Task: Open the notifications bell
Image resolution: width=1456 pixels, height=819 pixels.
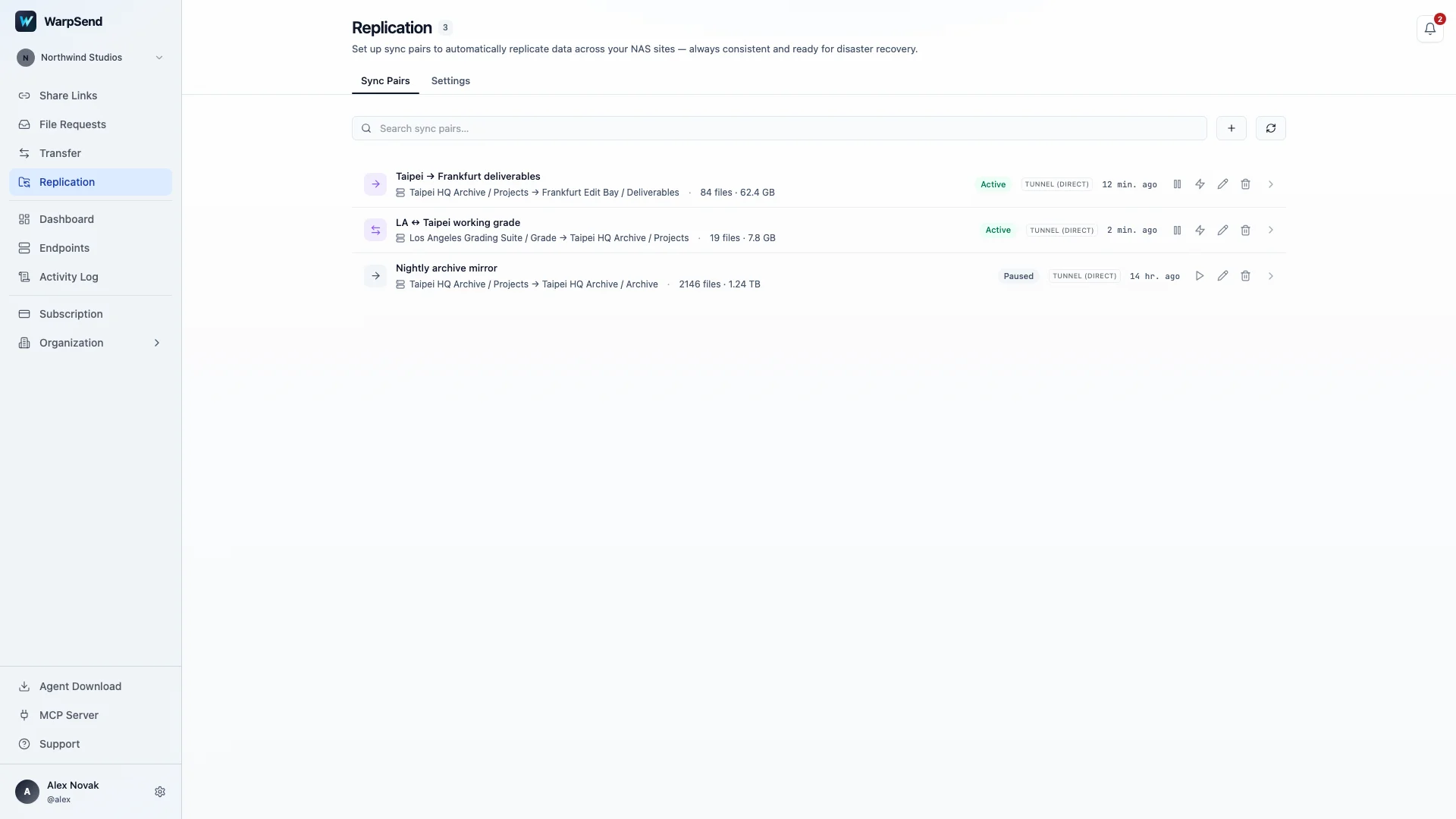Action: click(1430, 29)
